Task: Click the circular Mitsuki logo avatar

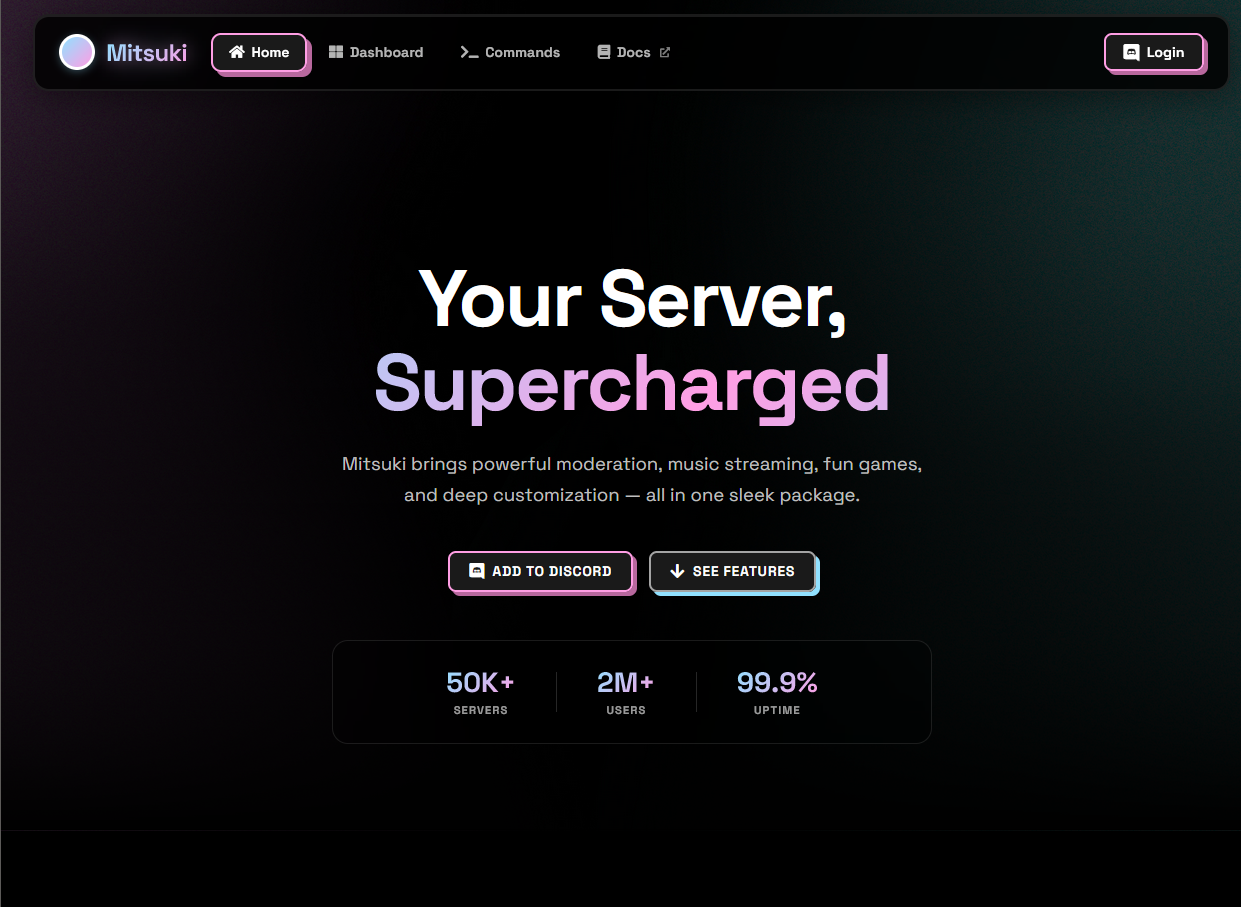Action: pyautogui.click(x=77, y=52)
